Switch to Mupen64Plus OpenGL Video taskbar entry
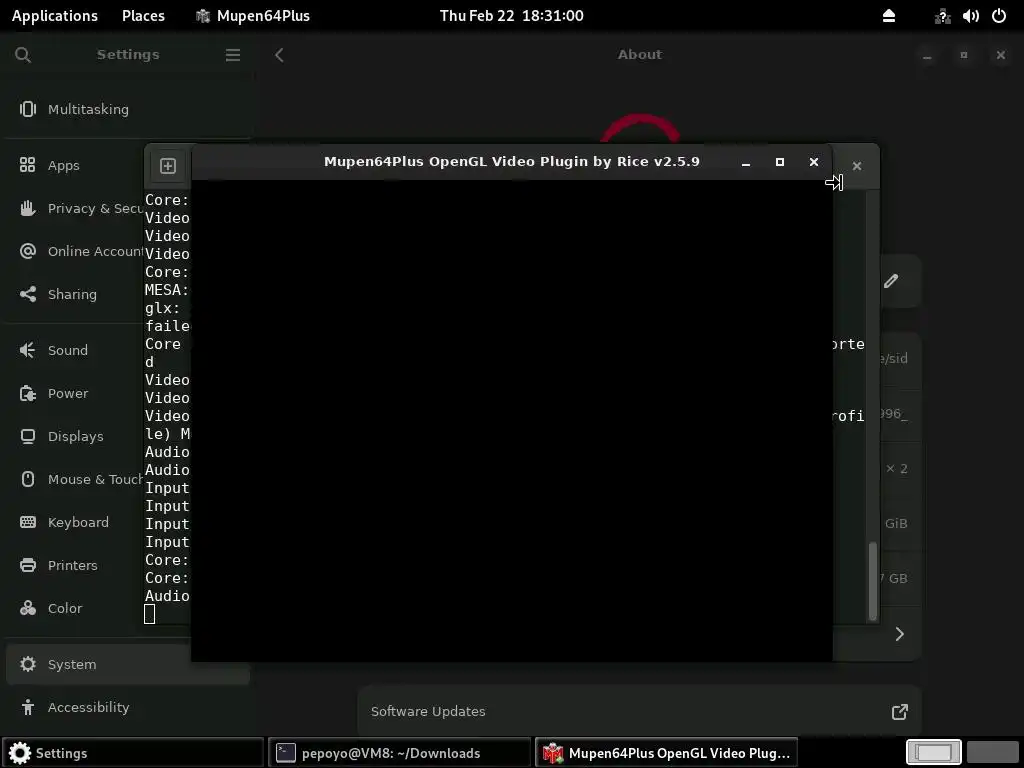The image size is (1024, 768). [x=667, y=753]
